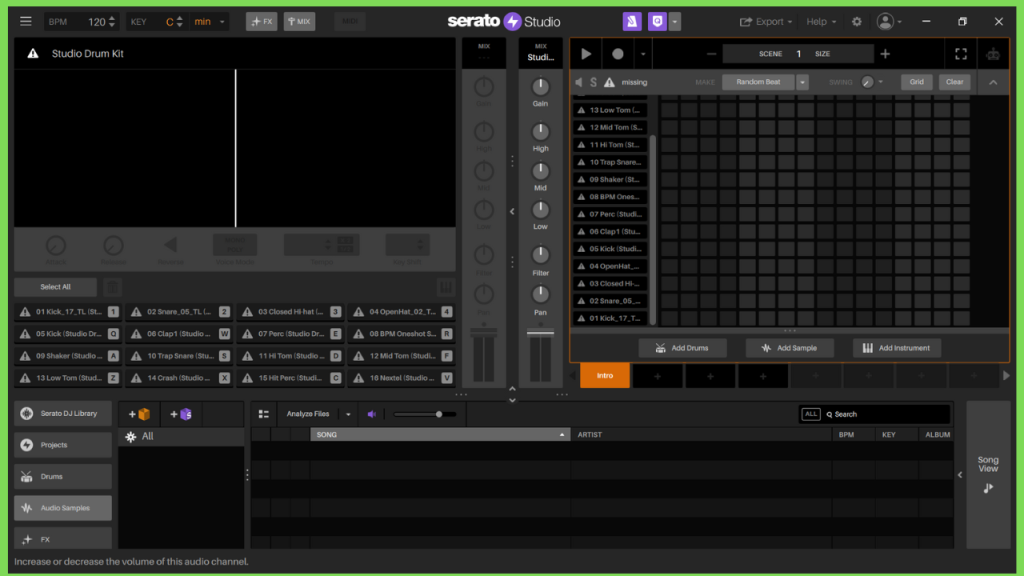Solo the missing drum deck
This screenshot has height=576, width=1024.
[593, 82]
